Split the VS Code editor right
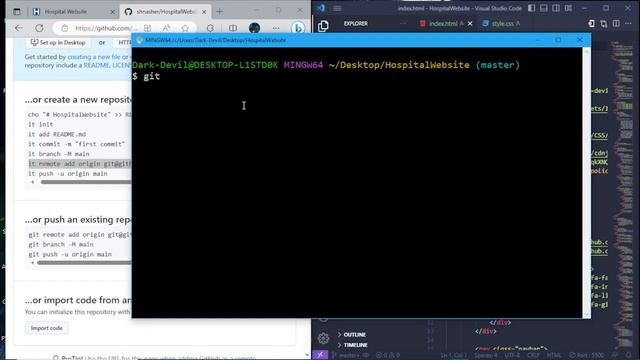 (616, 24)
